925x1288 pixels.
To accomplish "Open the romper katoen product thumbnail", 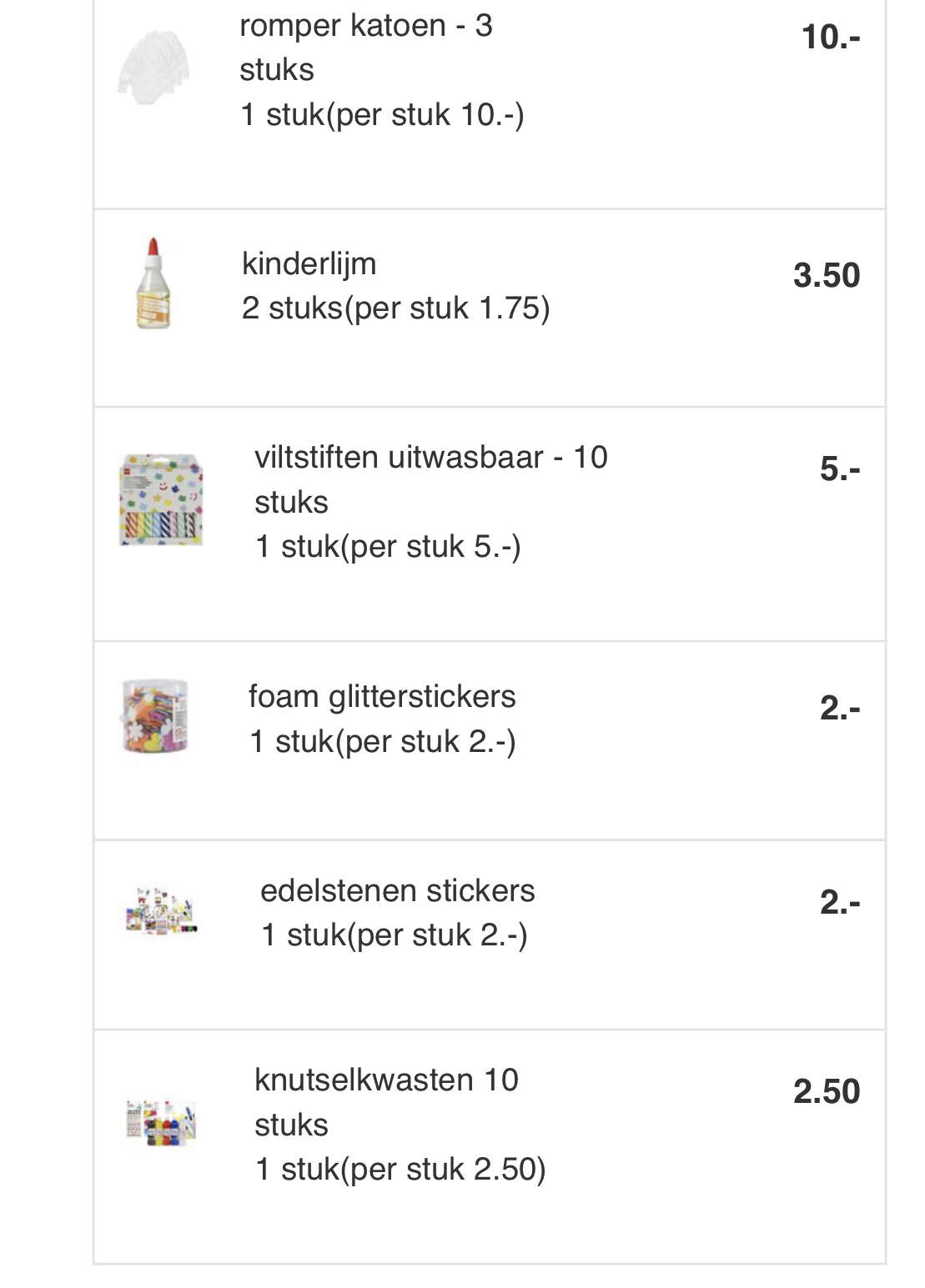I will pos(154,68).
